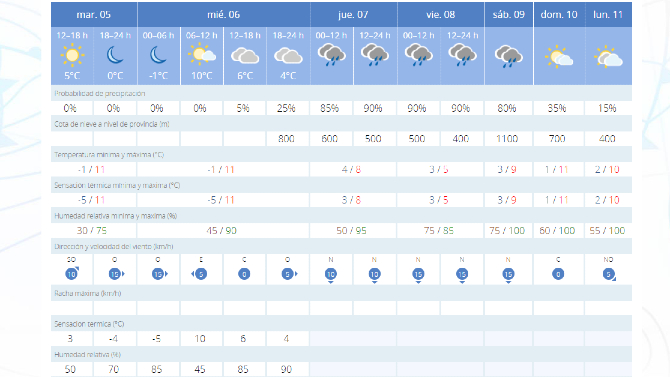Screen dimensions: 670x377
Task: Click the 3 / 8 thermal sensation value
Action: click(x=351, y=200)
